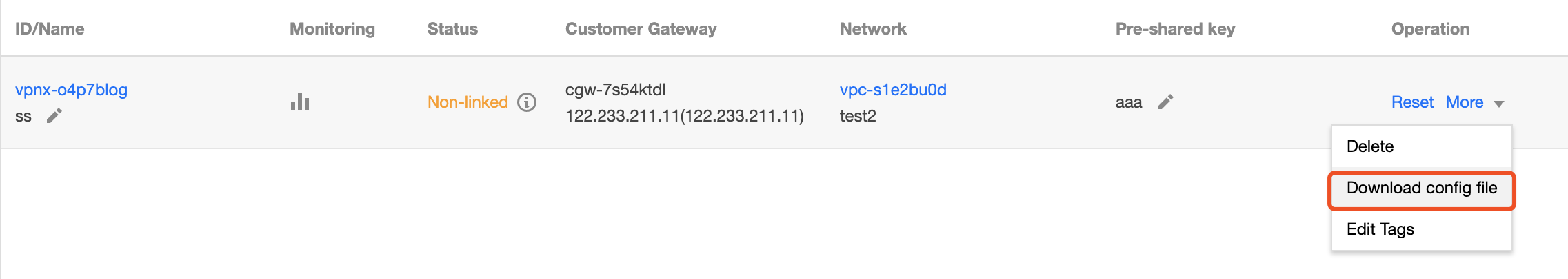Click the orange Non-linked status text
1568x279 pixels.
pyautogui.click(x=468, y=102)
